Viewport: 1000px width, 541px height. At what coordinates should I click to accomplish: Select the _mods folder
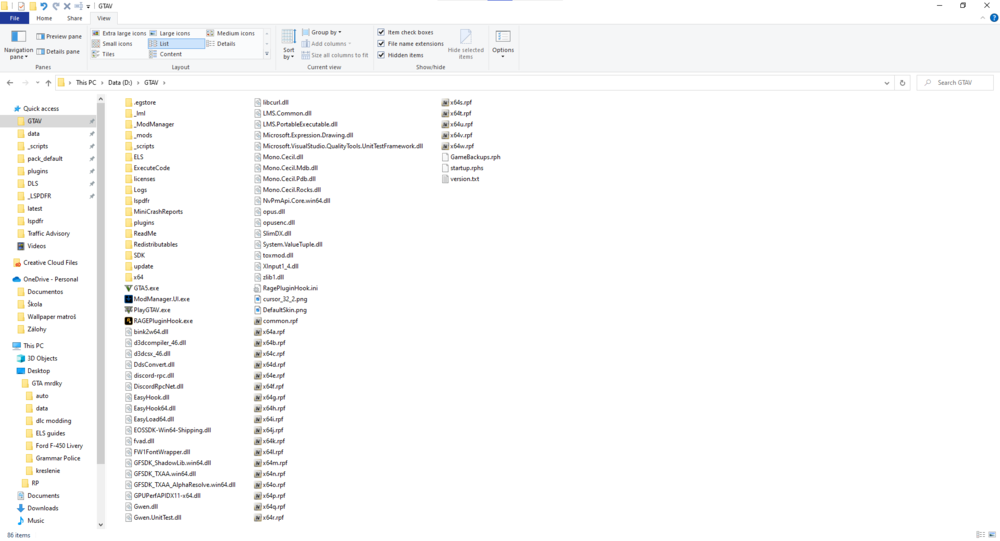click(x=139, y=135)
